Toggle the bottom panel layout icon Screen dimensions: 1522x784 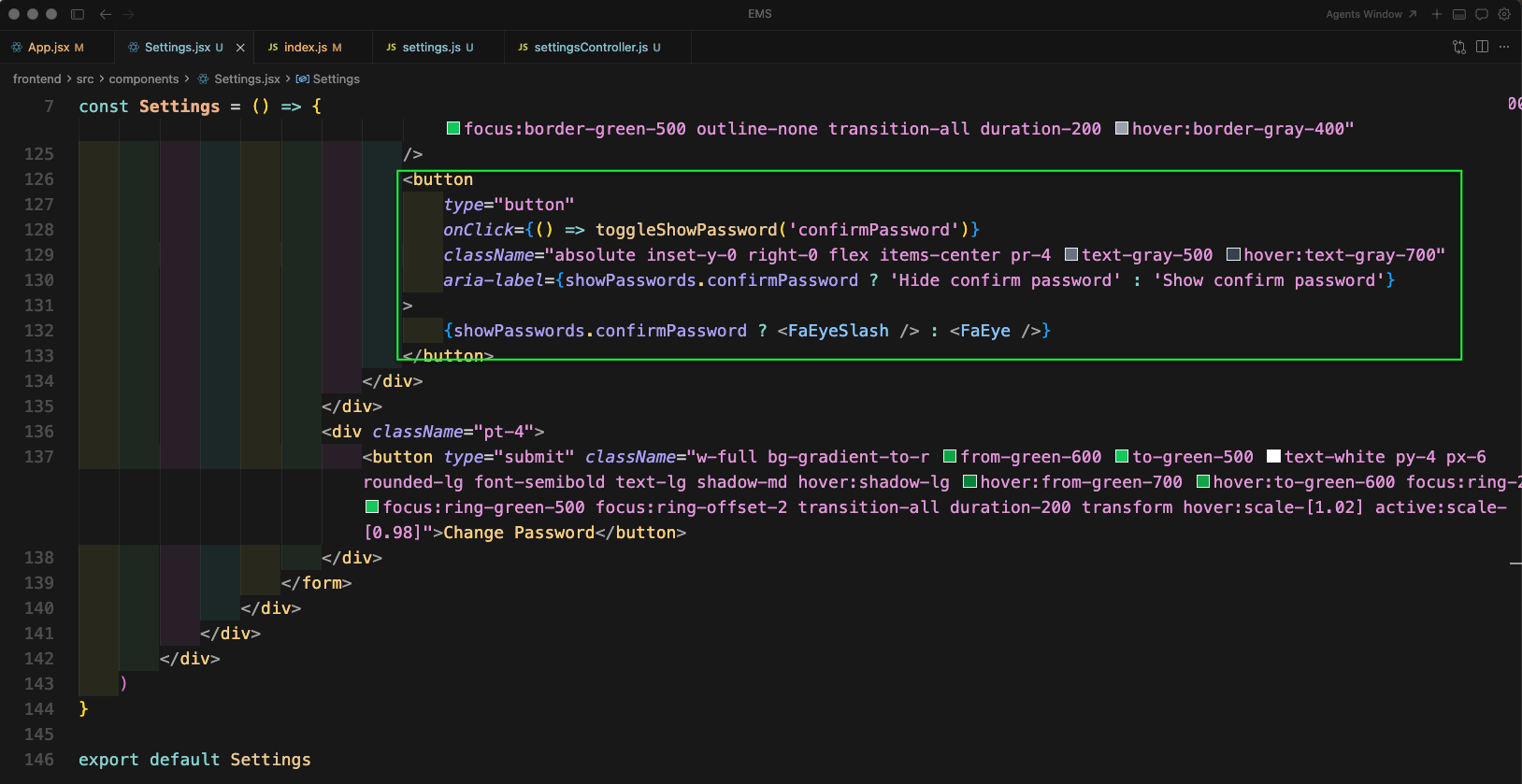(1458, 14)
